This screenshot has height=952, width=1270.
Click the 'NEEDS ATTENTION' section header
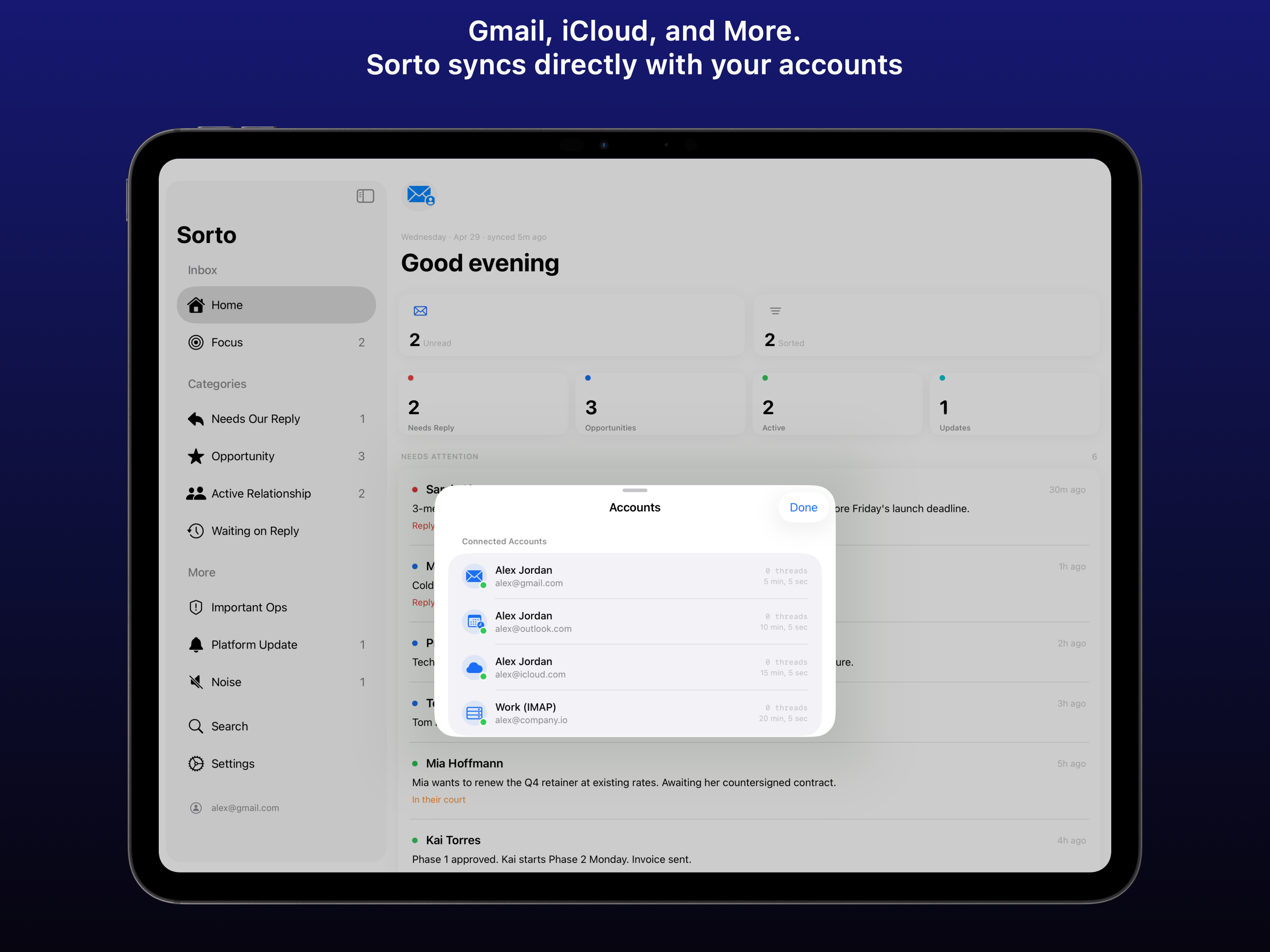[x=439, y=456]
